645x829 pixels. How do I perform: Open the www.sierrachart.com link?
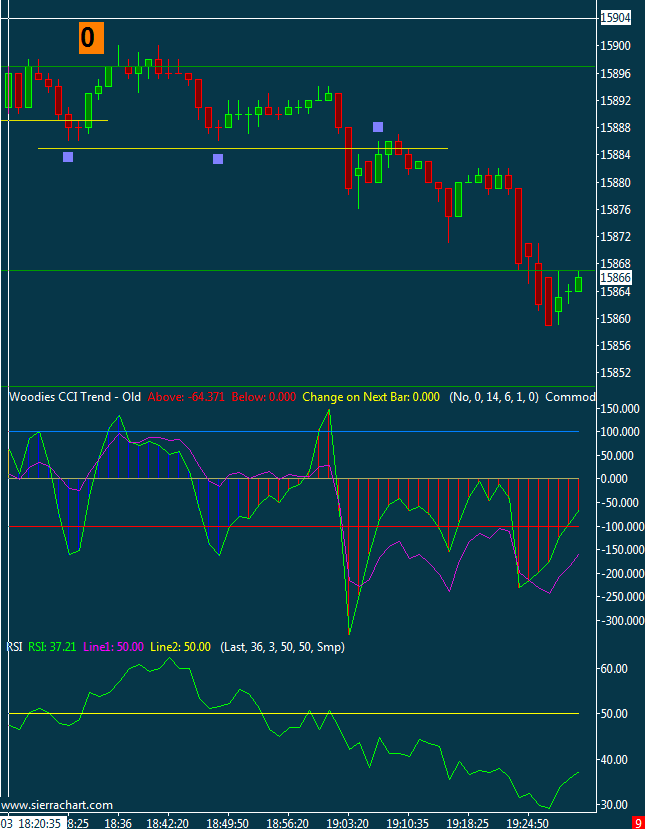tap(57, 805)
